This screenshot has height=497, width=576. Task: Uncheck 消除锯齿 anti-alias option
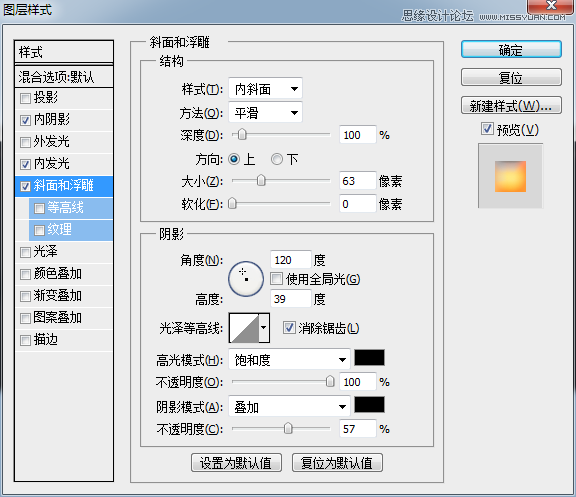click(289, 327)
